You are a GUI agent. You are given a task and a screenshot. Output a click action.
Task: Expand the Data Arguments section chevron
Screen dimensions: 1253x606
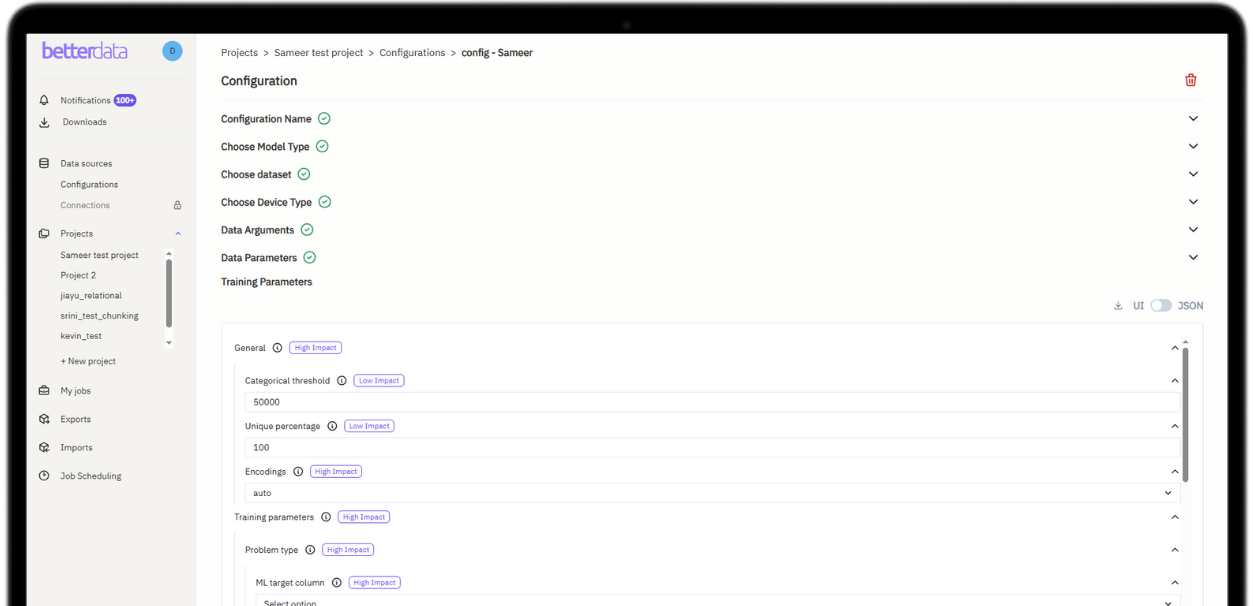(x=1193, y=230)
